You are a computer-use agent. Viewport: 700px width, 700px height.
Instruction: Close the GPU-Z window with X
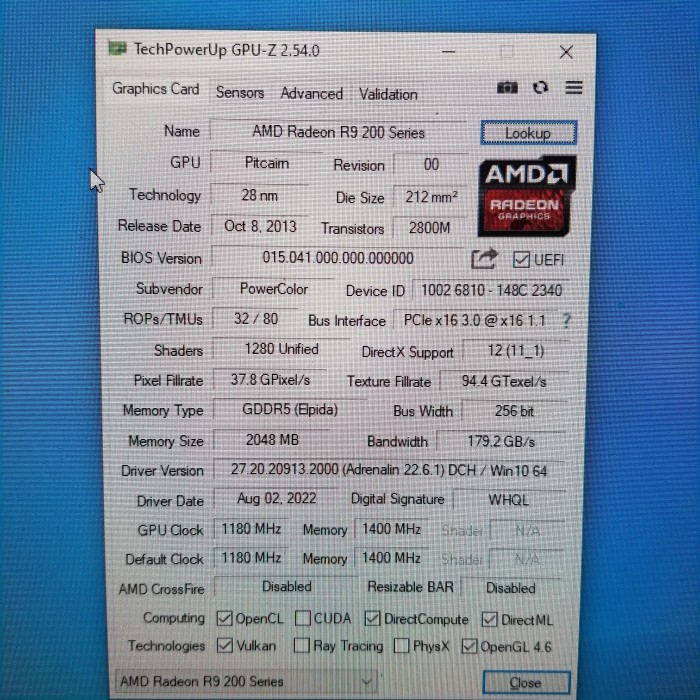(566, 52)
